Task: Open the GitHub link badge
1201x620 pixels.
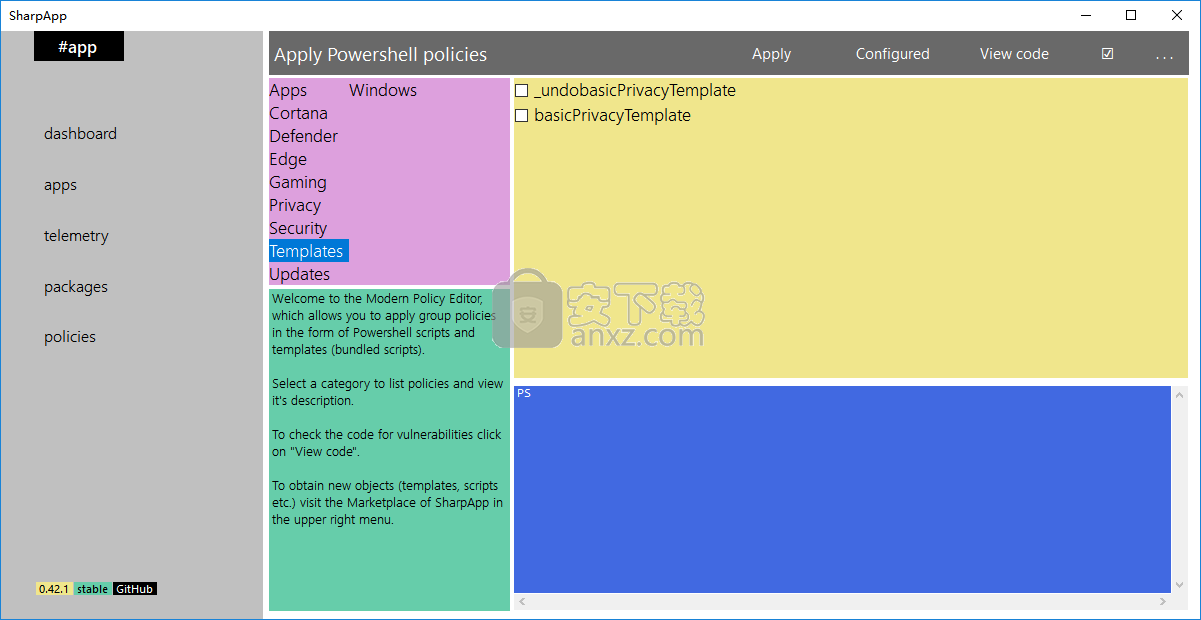Action: pyautogui.click(x=135, y=589)
